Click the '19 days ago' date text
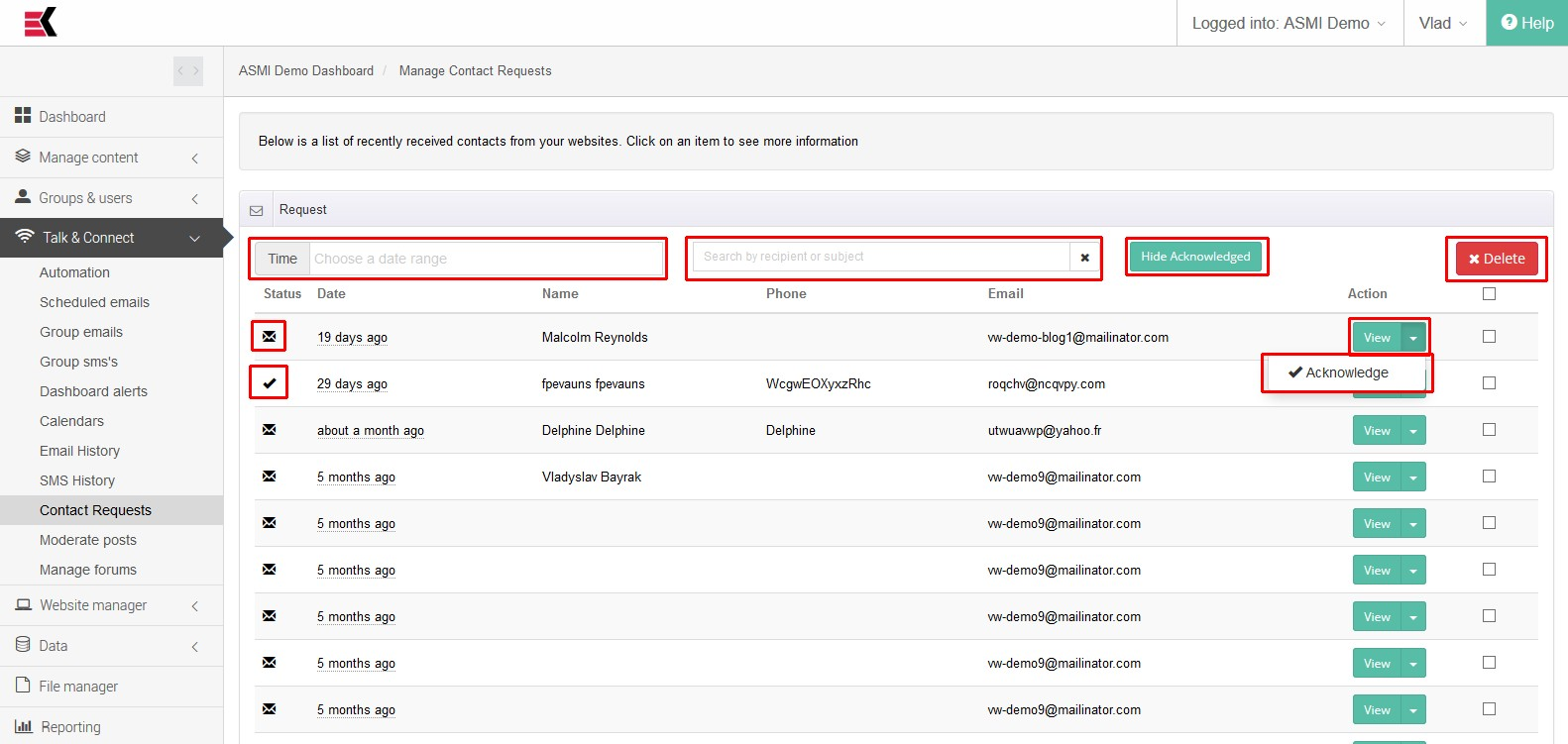 352,338
